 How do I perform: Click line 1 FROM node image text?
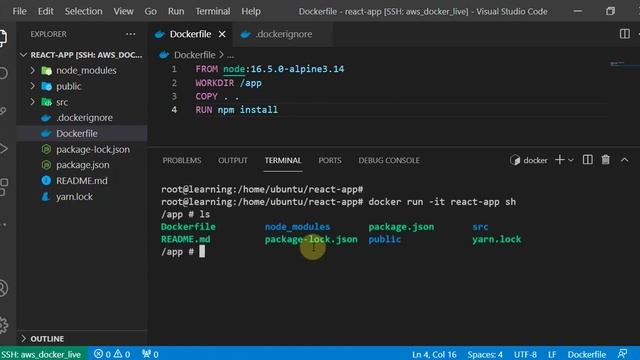pyautogui.click(x=269, y=69)
